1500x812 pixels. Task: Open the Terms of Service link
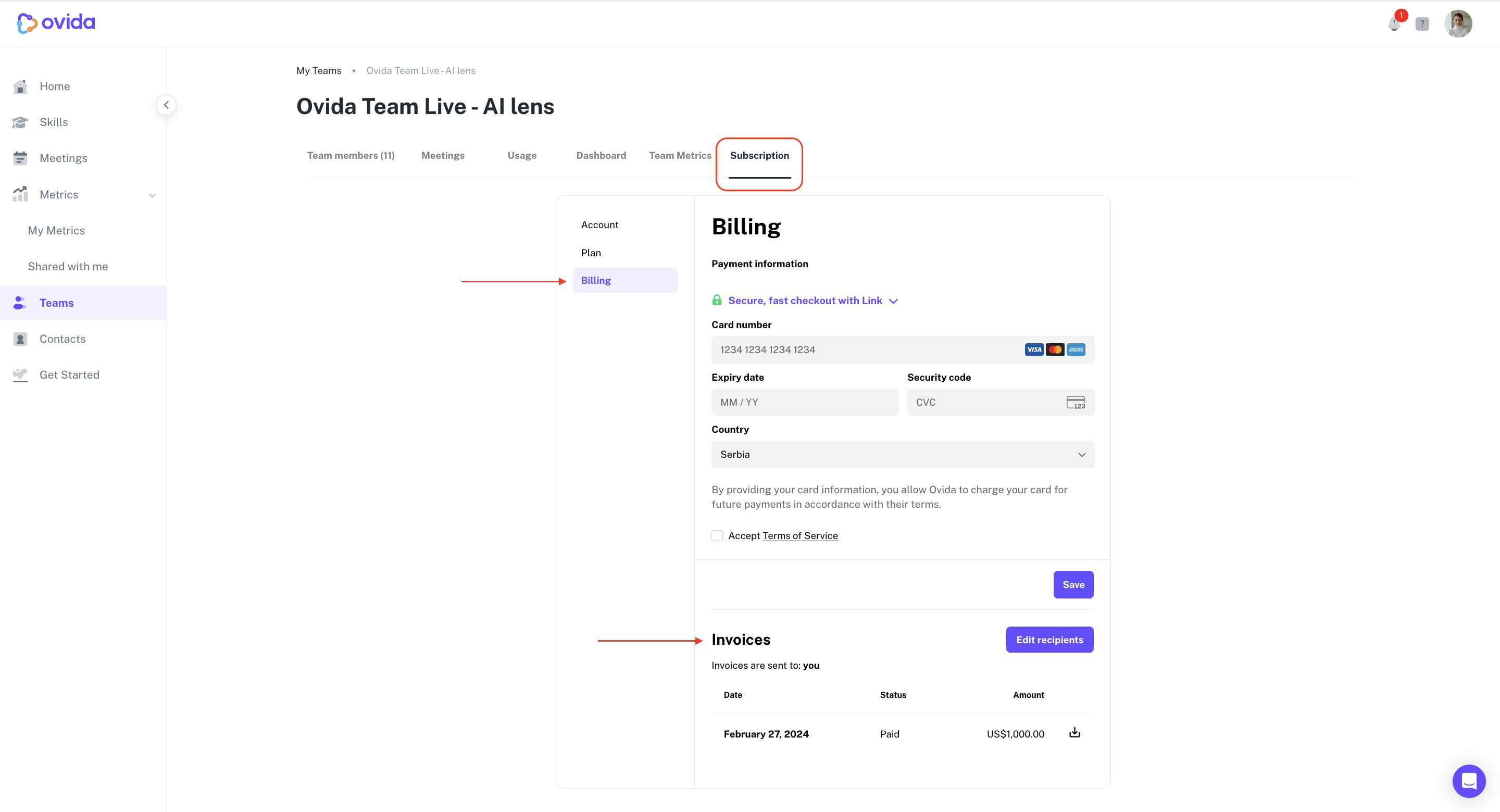[800, 536]
